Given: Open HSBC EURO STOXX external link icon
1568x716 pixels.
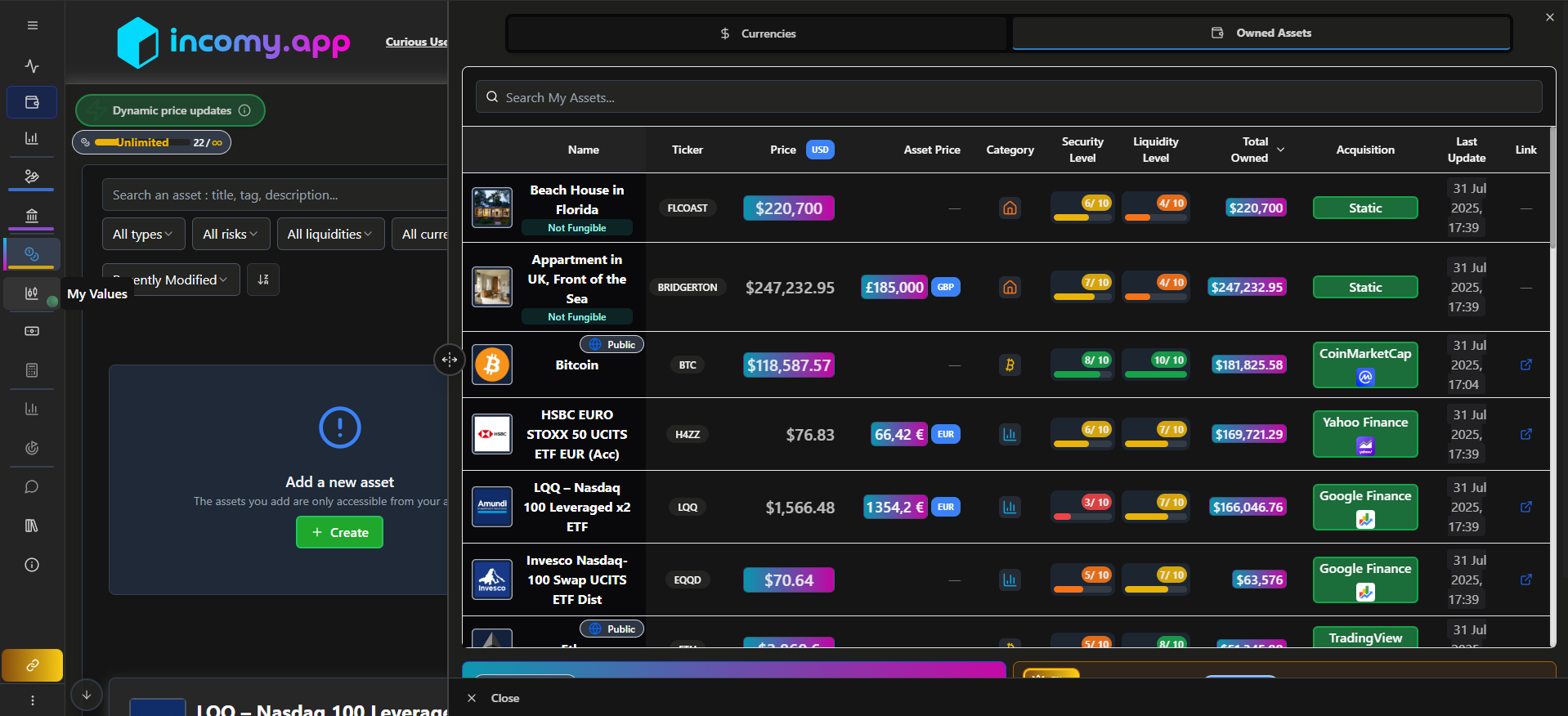Looking at the screenshot, I should (1525, 434).
